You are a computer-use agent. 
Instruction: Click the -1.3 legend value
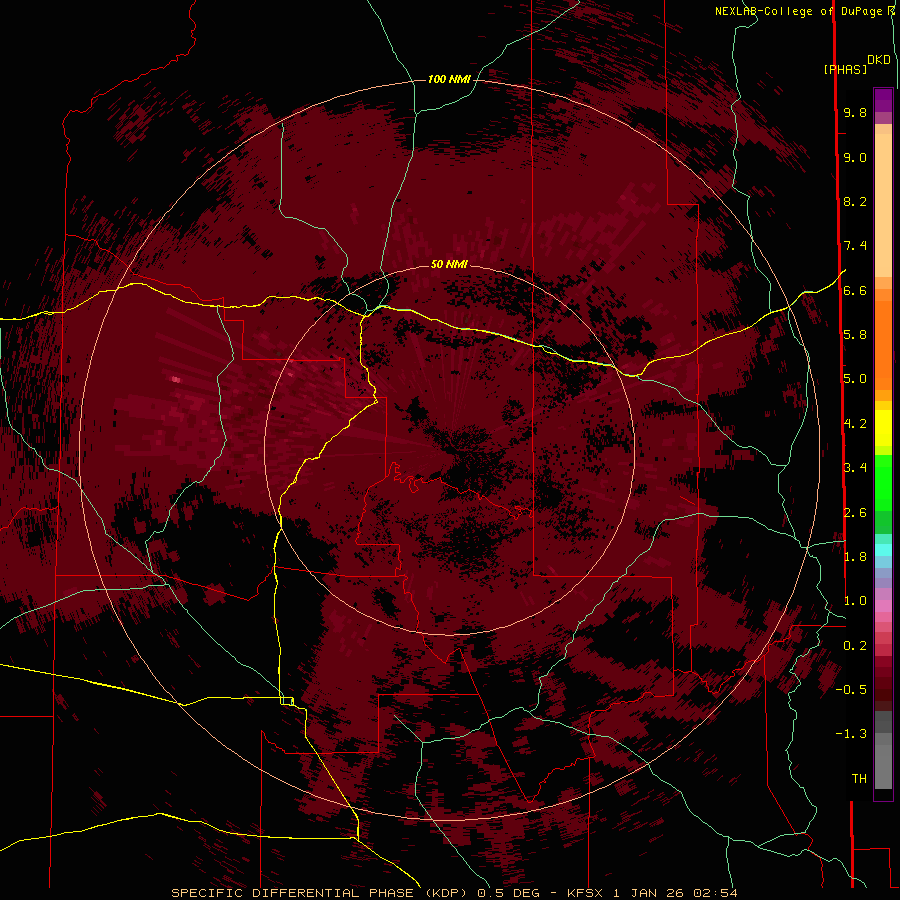pyautogui.click(x=851, y=734)
